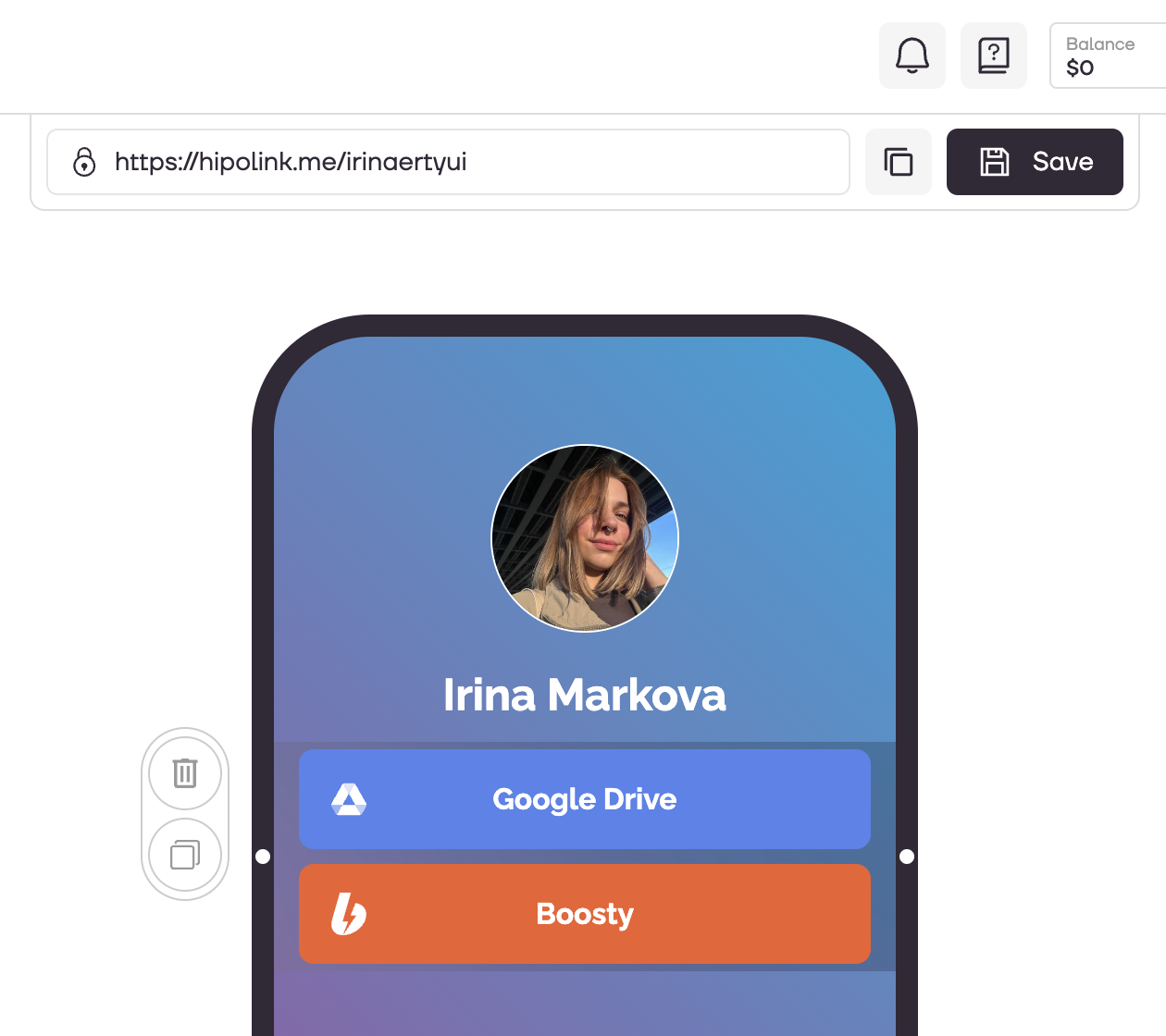Duplicate the selected block
The height and width of the screenshot is (1036, 1166).
pos(185,855)
